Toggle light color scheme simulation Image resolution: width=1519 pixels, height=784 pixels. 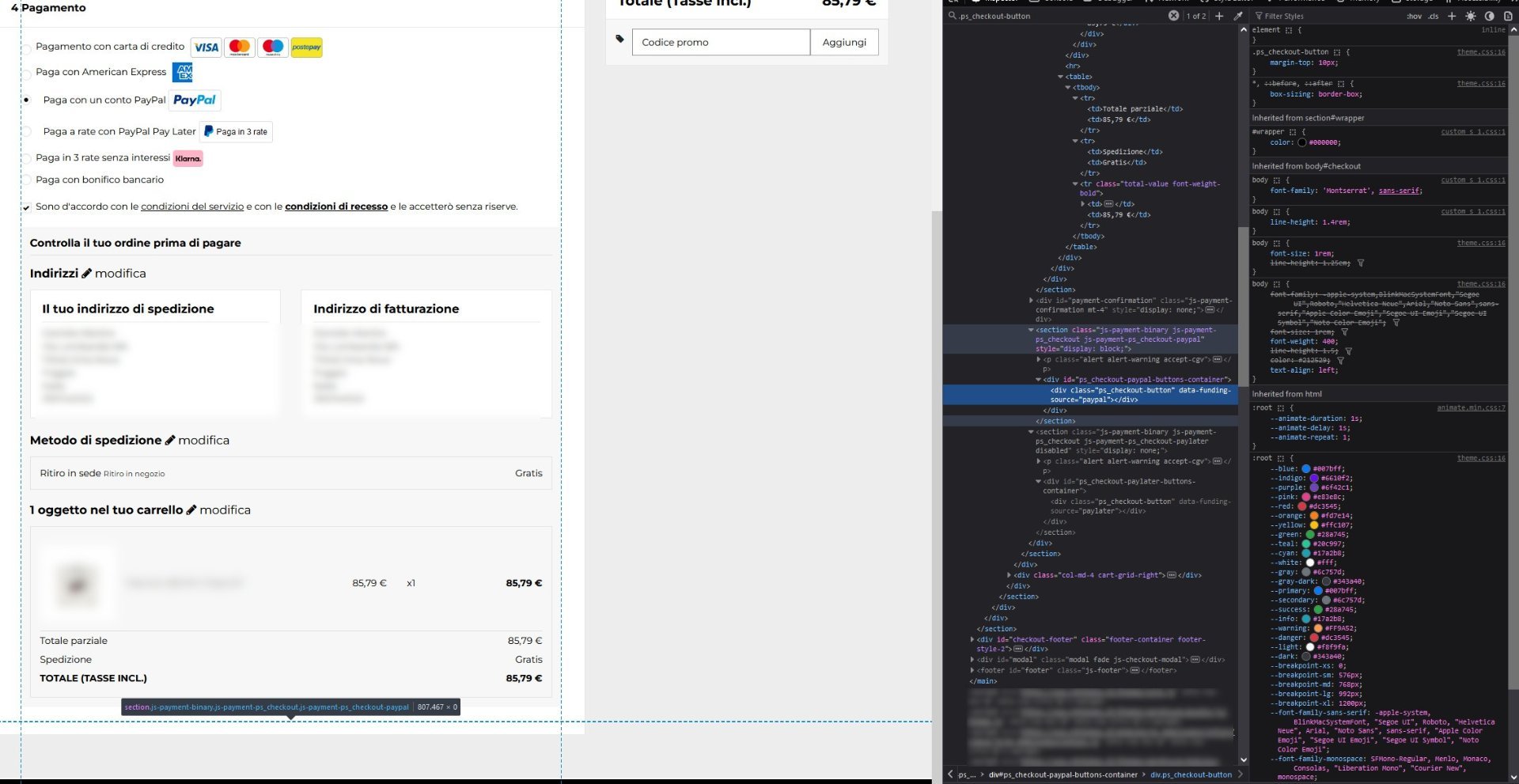tap(1471, 16)
